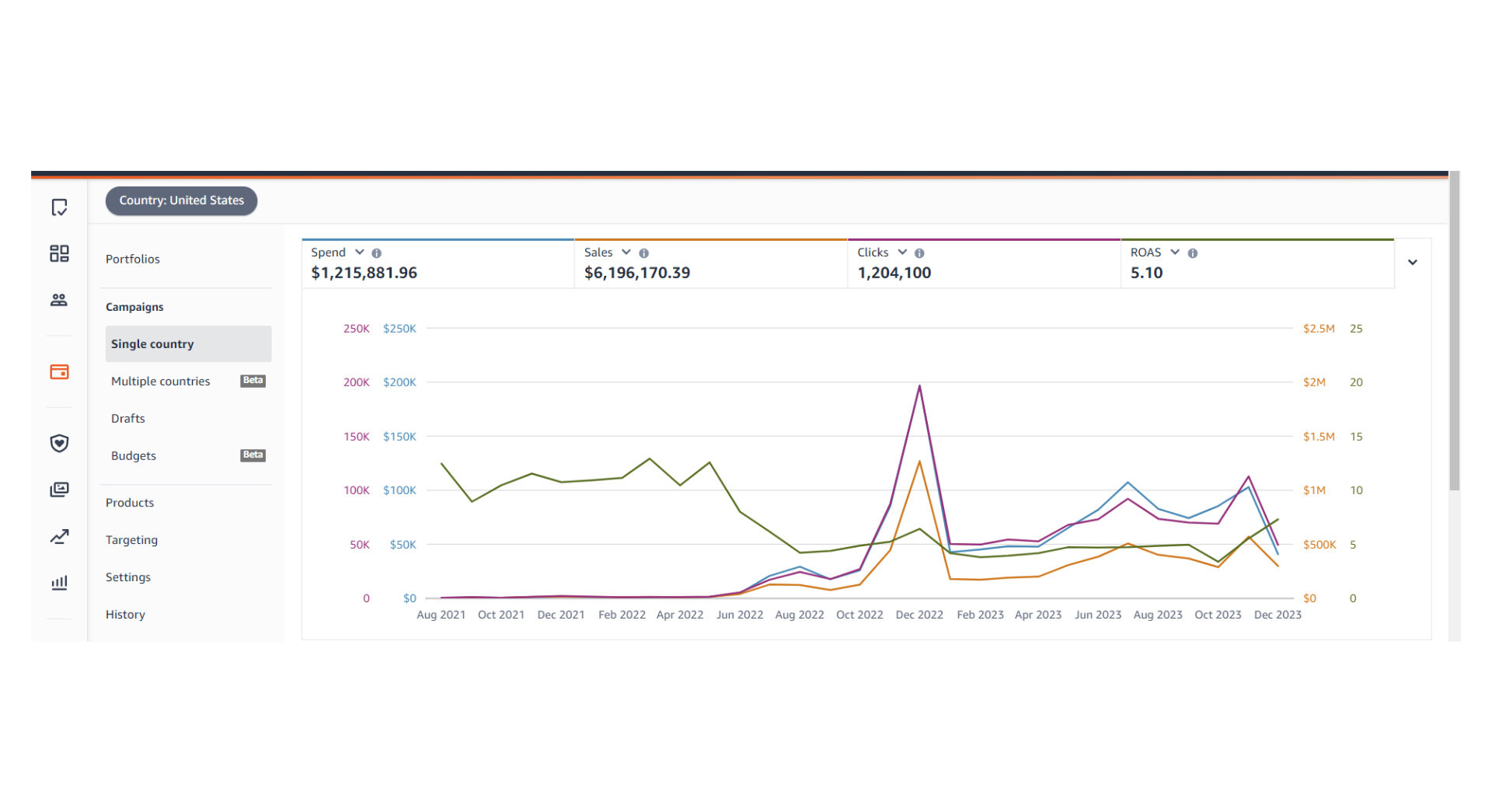Click the Dec 2022 axis label
Screen dimensions: 1492x812
click(x=919, y=615)
